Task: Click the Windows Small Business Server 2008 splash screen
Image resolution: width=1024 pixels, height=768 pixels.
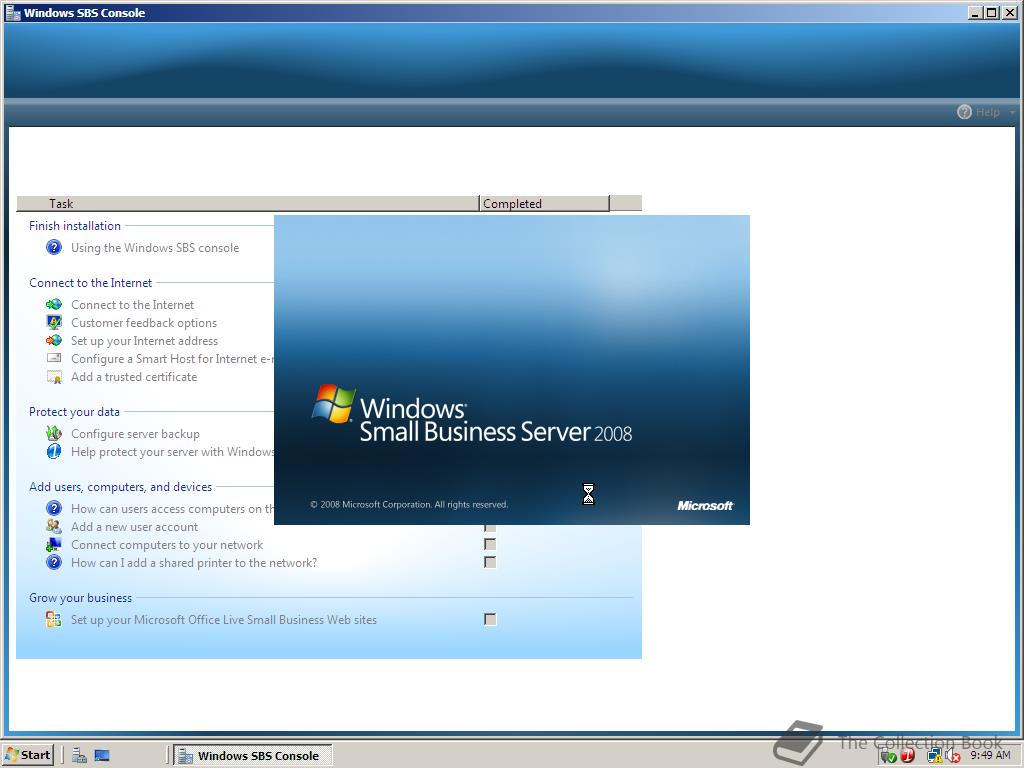Action: click(511, 370)
